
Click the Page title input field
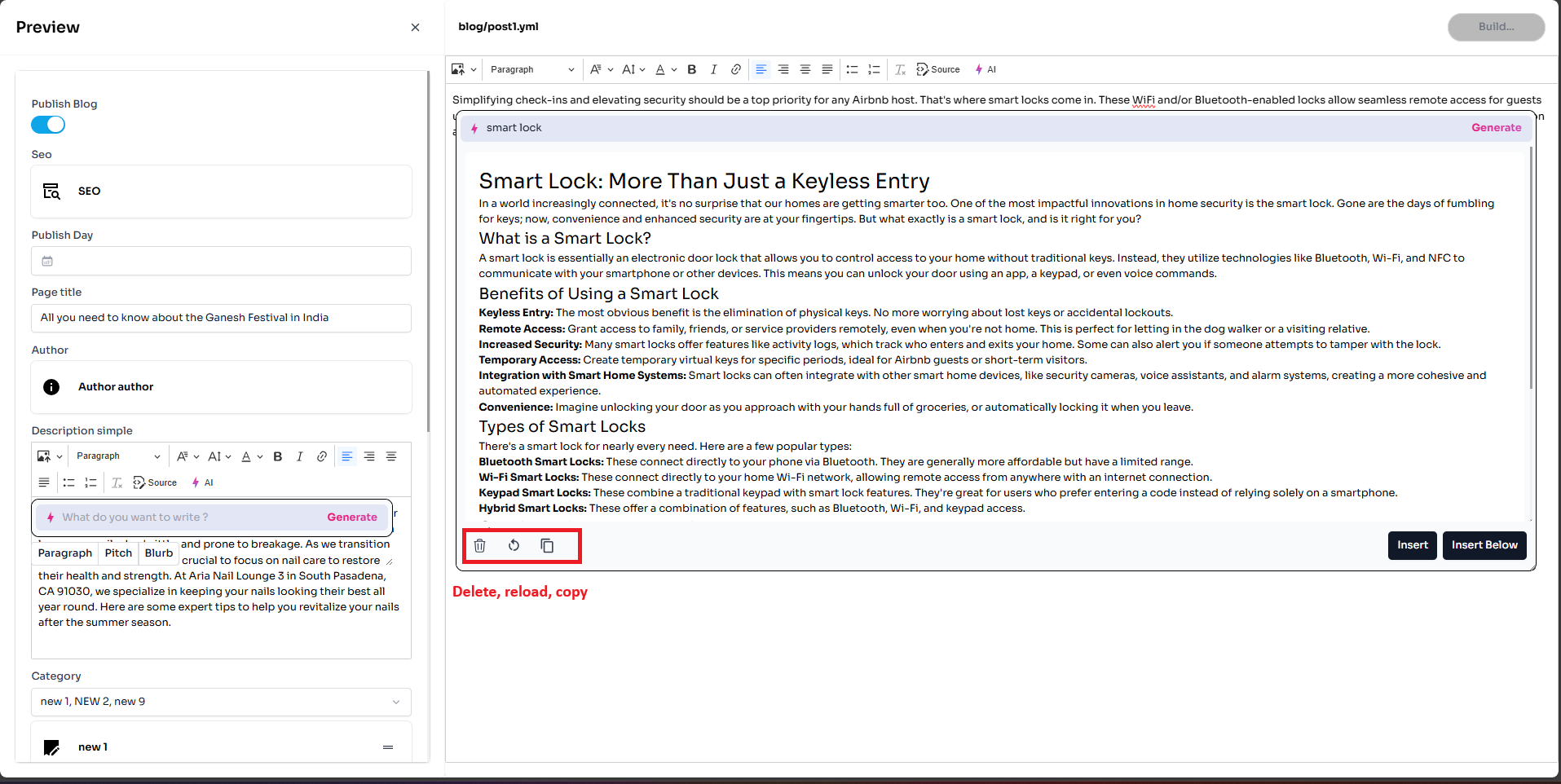point(220,318)
